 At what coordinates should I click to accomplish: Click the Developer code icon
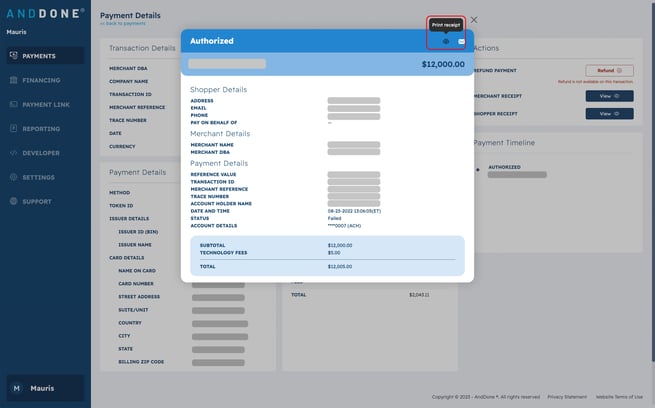pyautogui.click(x=13, y=153)
